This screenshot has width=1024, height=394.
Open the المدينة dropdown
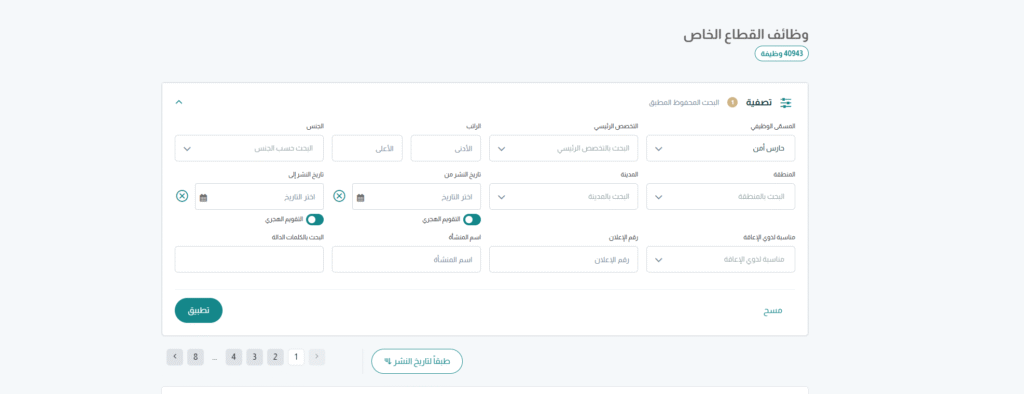pos(563,197)
